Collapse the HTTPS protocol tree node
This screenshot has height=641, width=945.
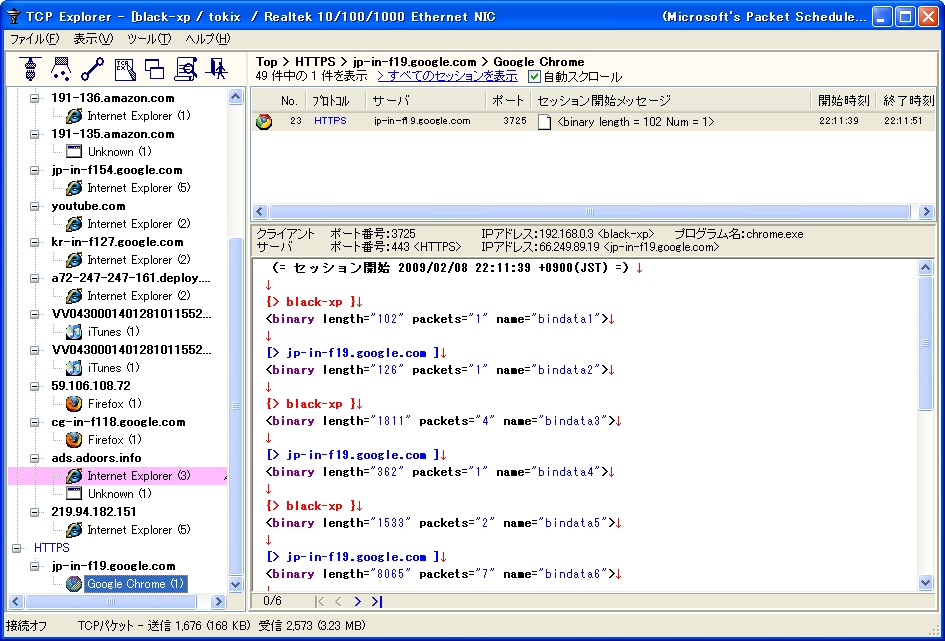17,548
